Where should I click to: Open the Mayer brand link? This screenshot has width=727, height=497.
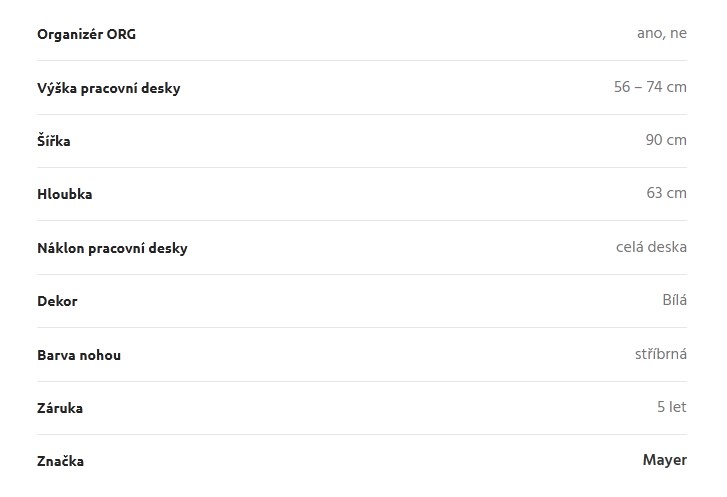click(x=664, y=460)
